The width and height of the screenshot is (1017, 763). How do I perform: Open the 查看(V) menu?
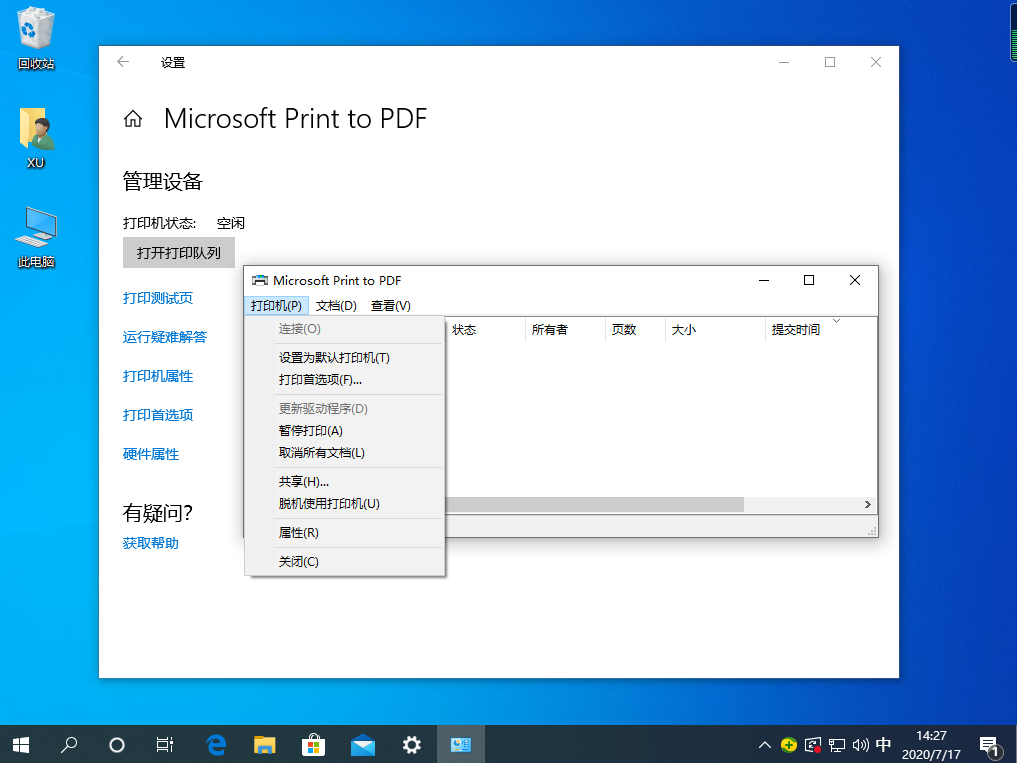391,306
